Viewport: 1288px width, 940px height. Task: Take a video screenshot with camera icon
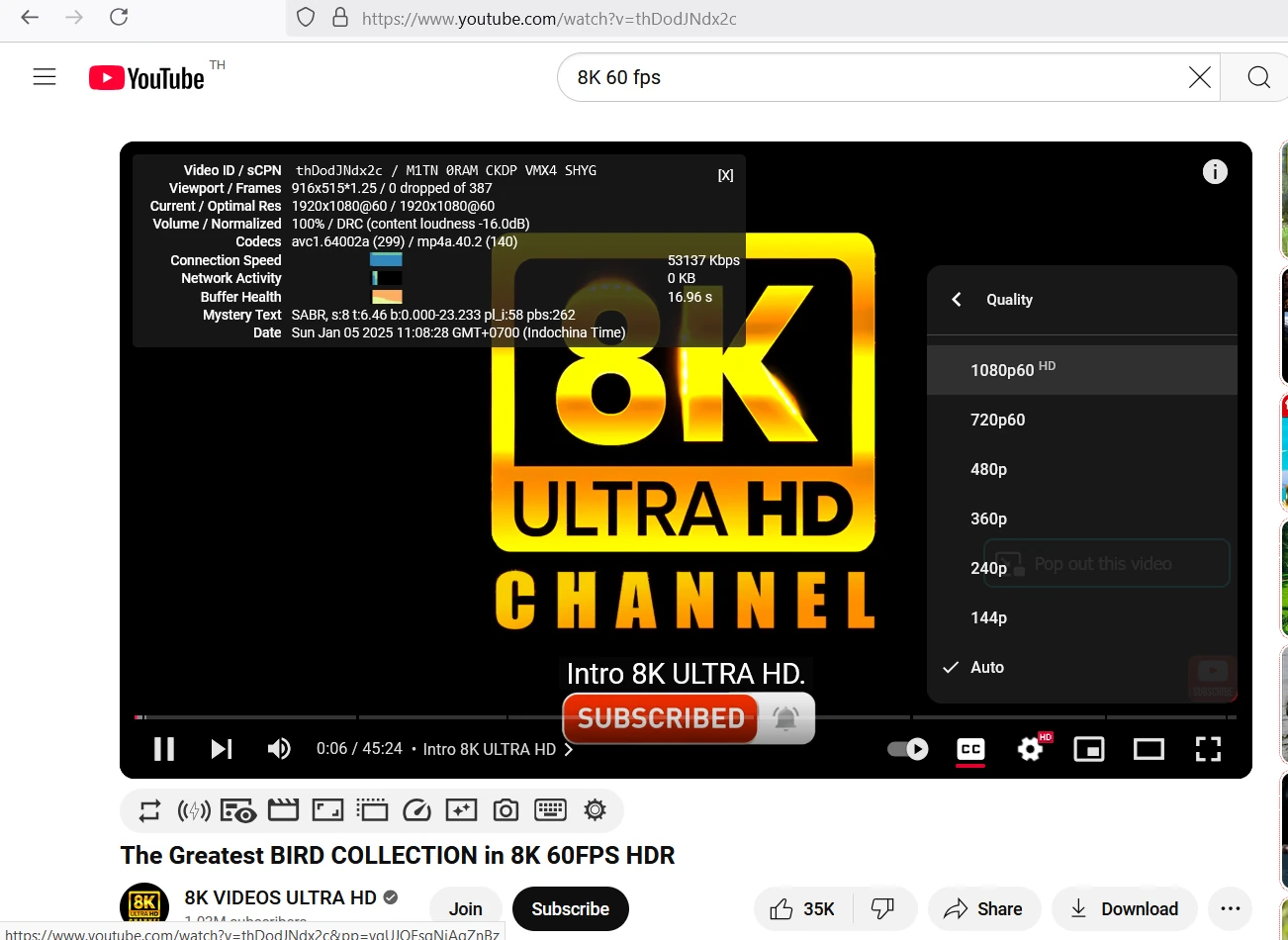(x=506, y=811)
